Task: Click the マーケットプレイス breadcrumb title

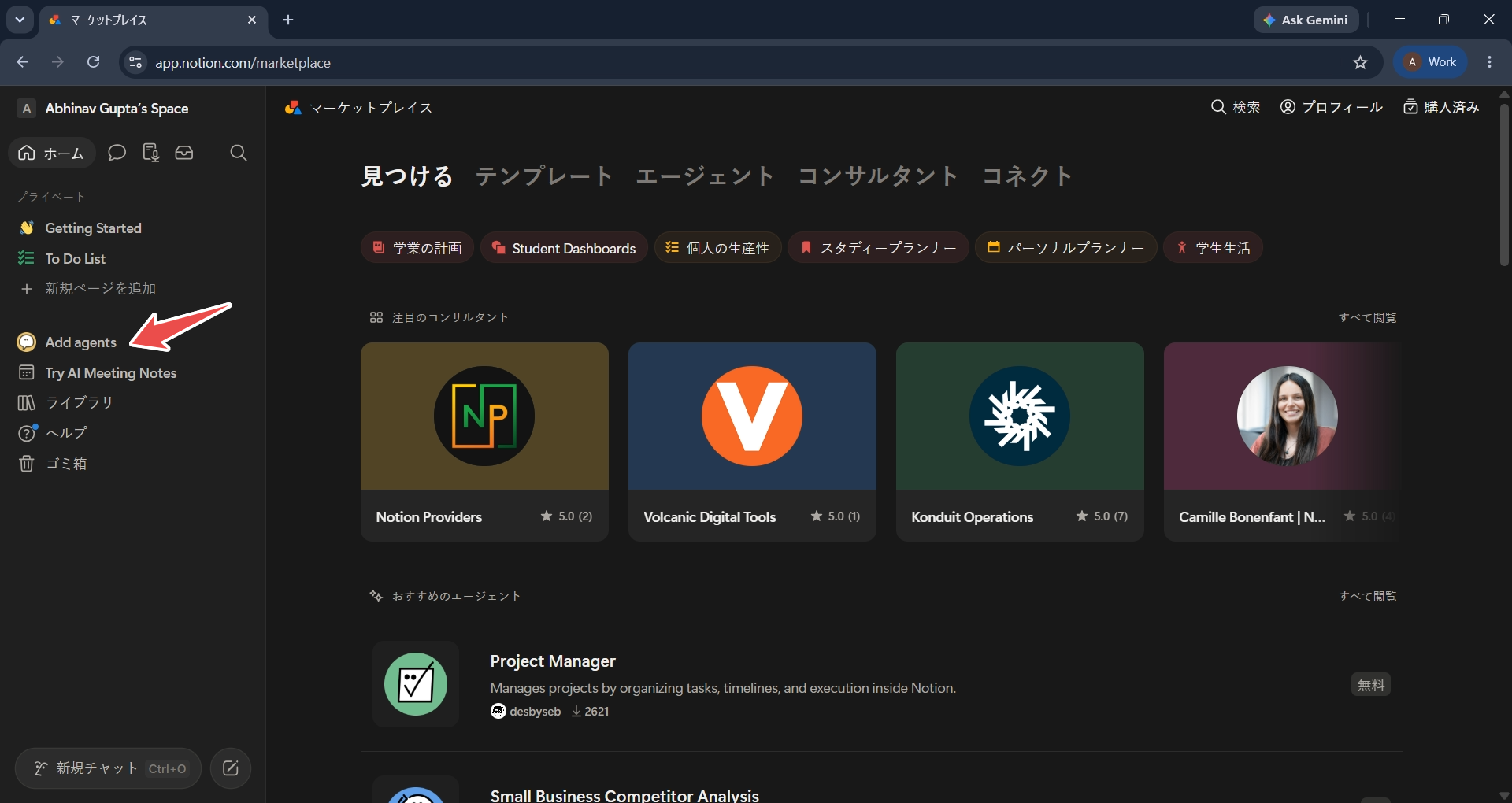Action: tap(371, 108)
